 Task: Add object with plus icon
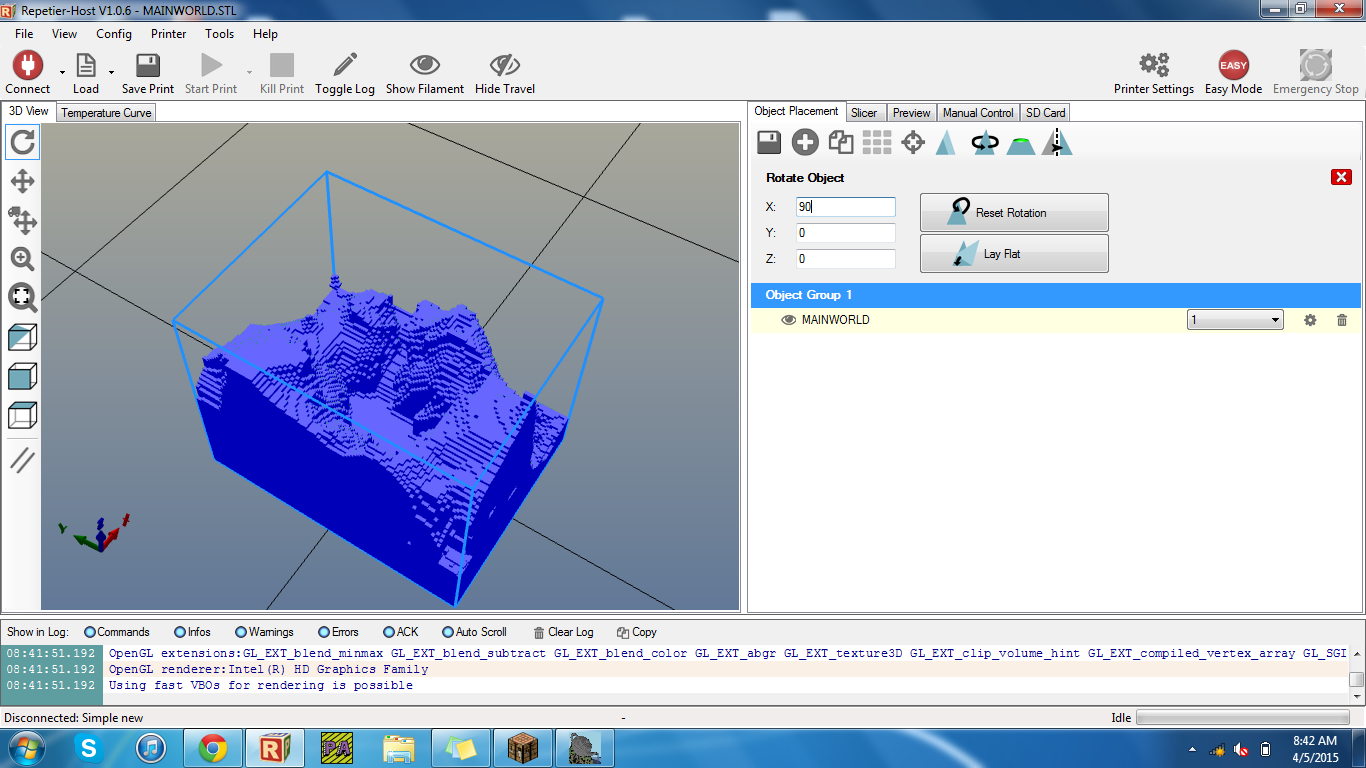[x=805, y=142]
